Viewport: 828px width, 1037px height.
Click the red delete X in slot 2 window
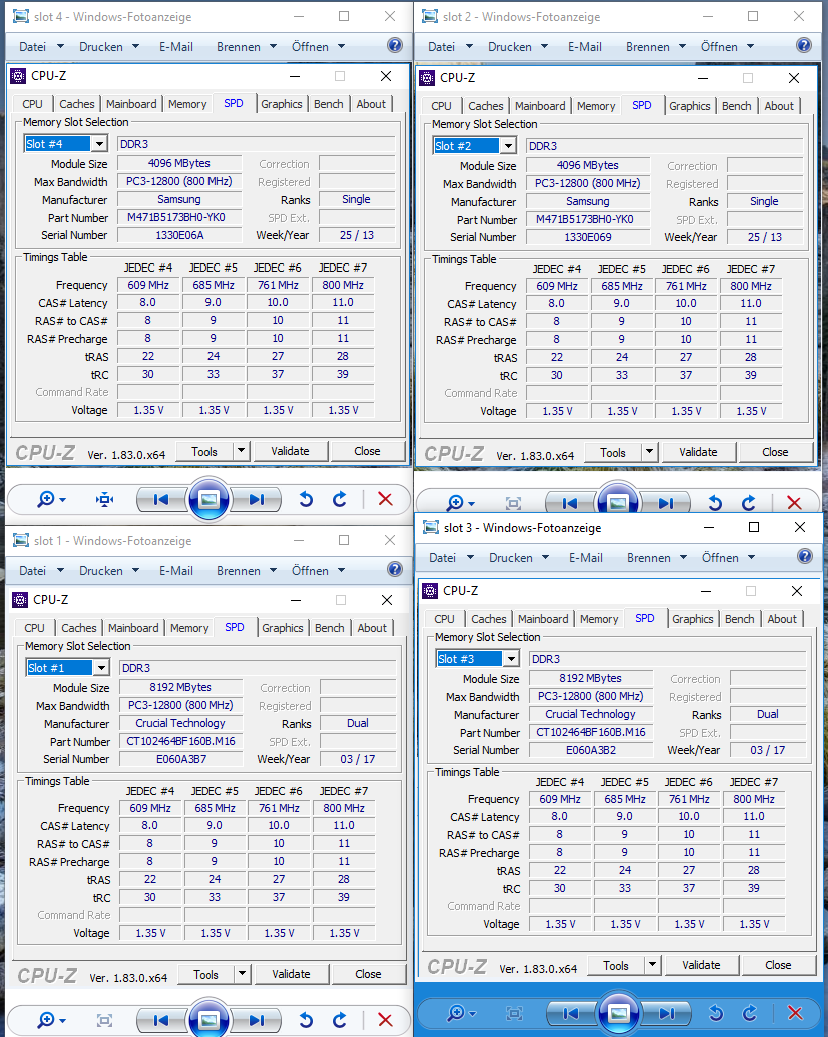pos(795,503)
